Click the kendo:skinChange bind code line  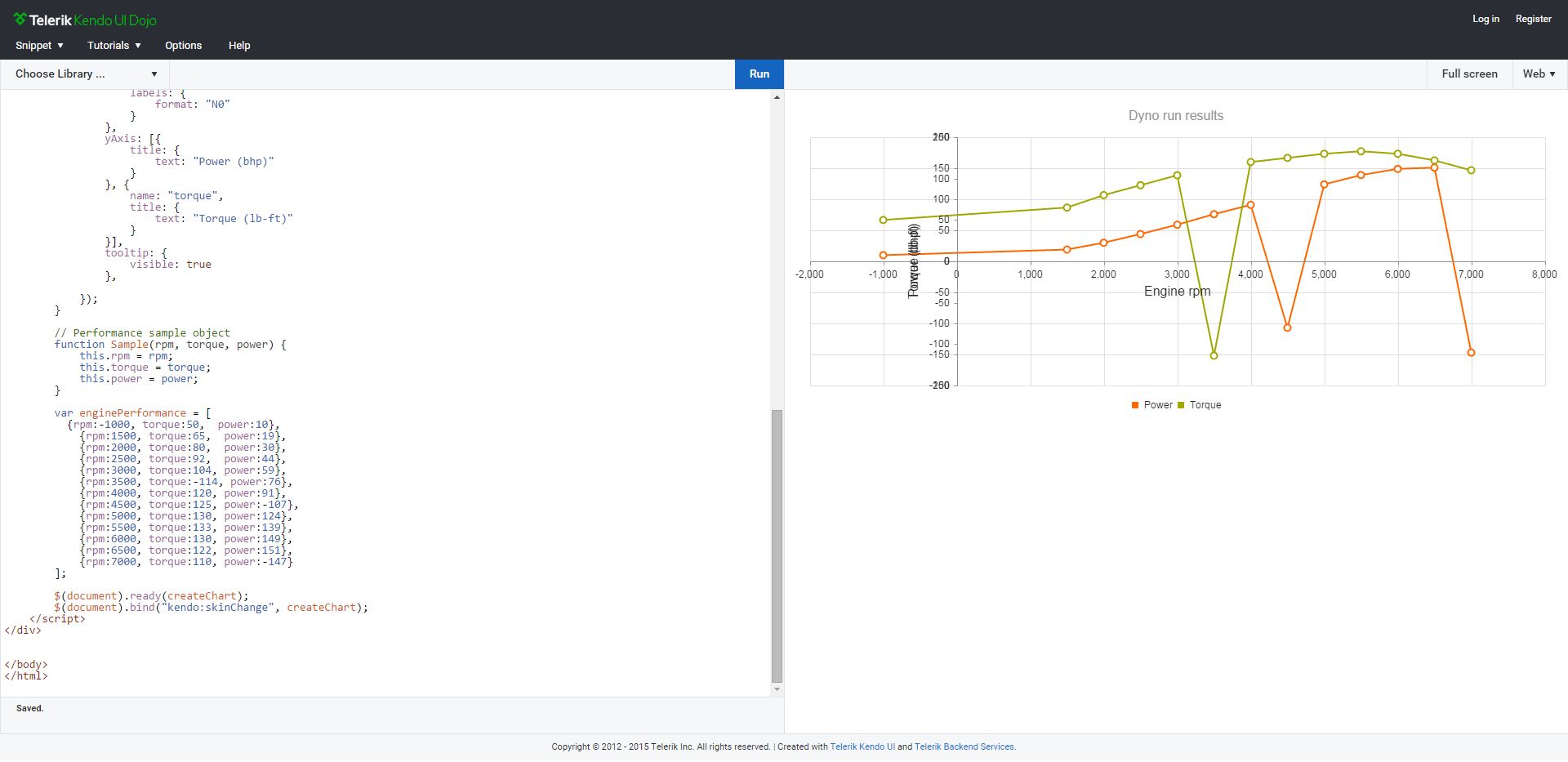(x=212, y=608)
